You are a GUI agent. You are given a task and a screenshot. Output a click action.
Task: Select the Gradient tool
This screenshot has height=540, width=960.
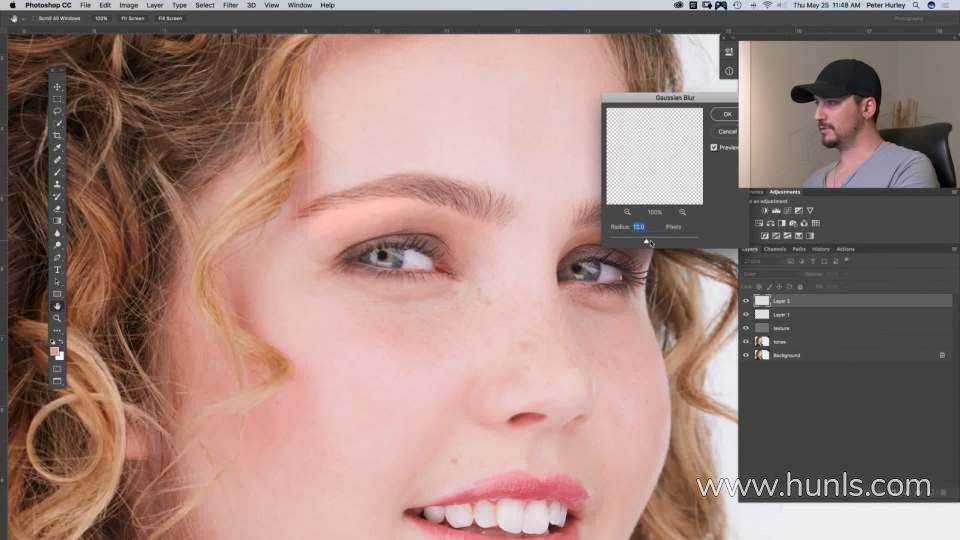click(x=57, y=221)
